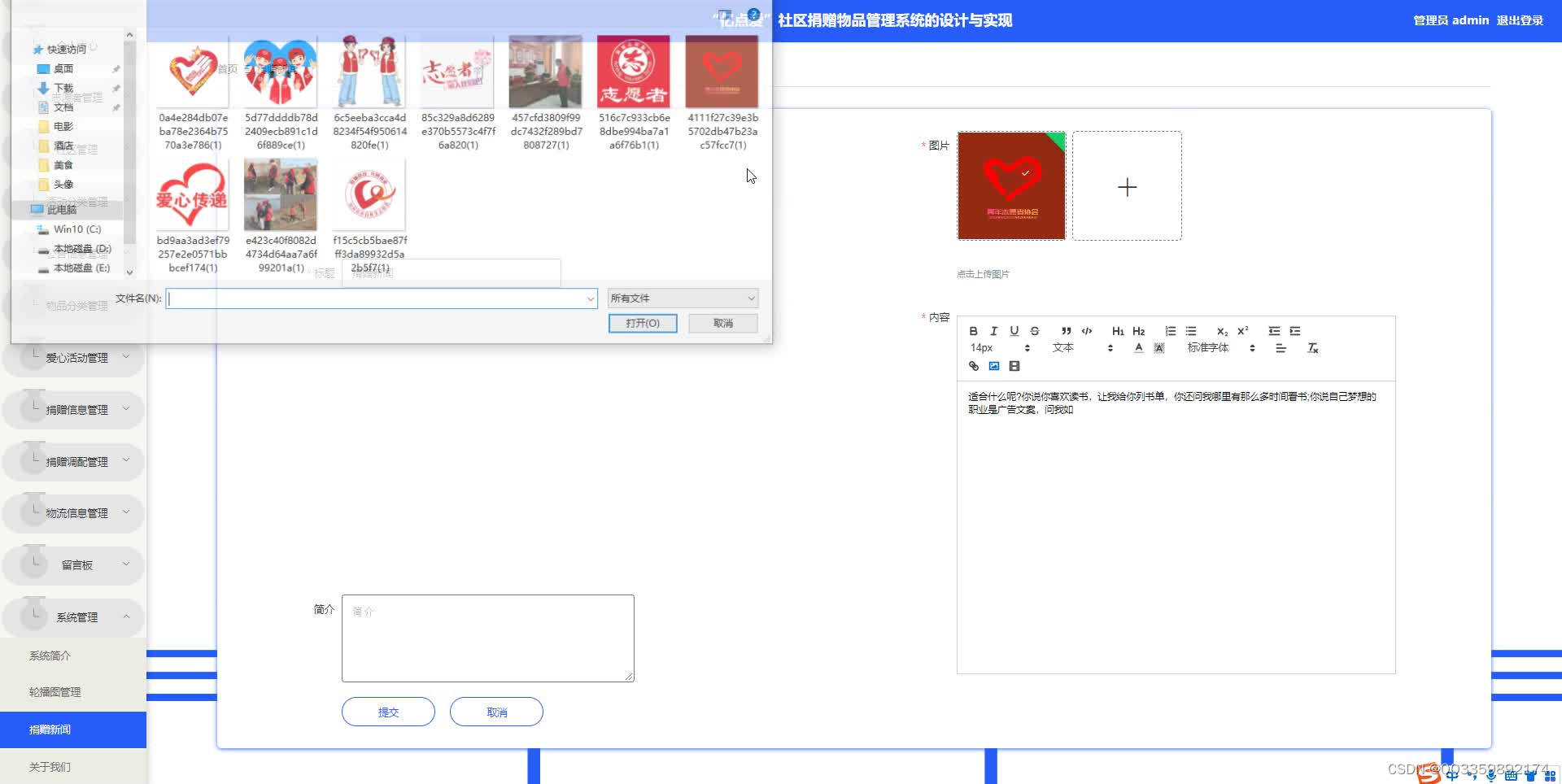Click 打开(O) in file dialog
The height and width of the screenshot is (784, 1562).
643,324
